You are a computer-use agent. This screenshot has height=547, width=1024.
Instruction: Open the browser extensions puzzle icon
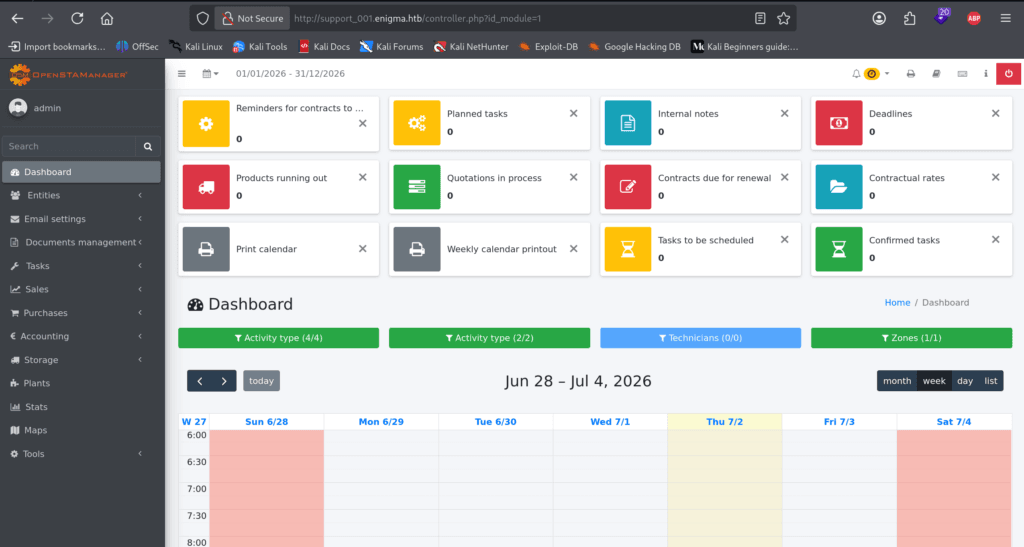tap(909, 18)
